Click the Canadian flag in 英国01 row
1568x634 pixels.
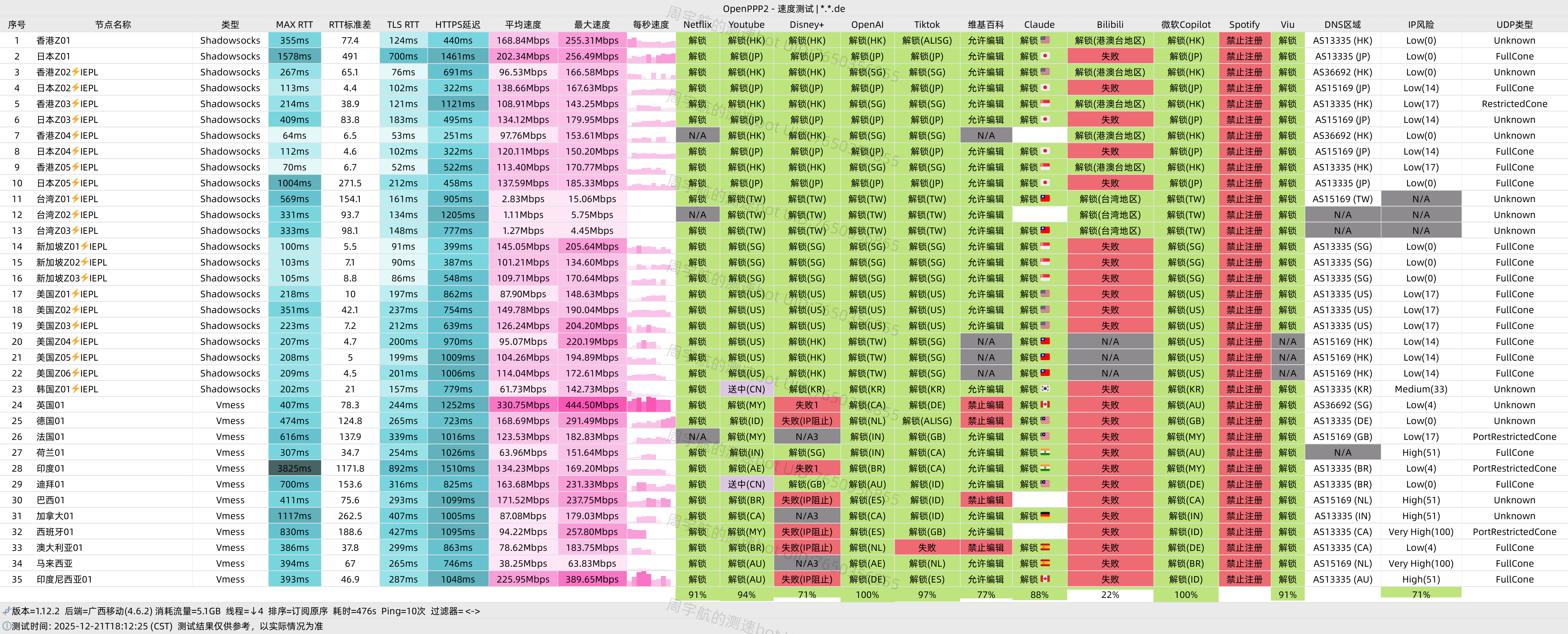pyautogui.click(x=1045, y=405)
